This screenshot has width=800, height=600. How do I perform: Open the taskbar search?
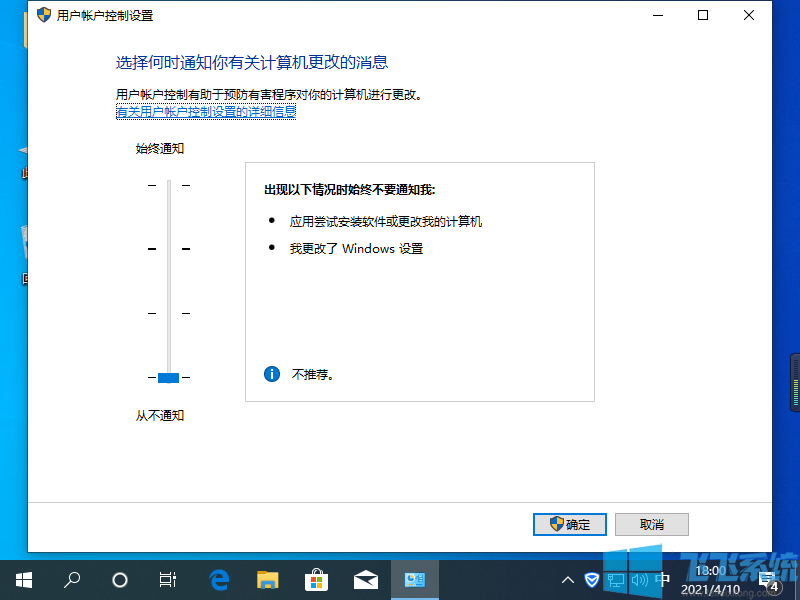coord(71,579)
